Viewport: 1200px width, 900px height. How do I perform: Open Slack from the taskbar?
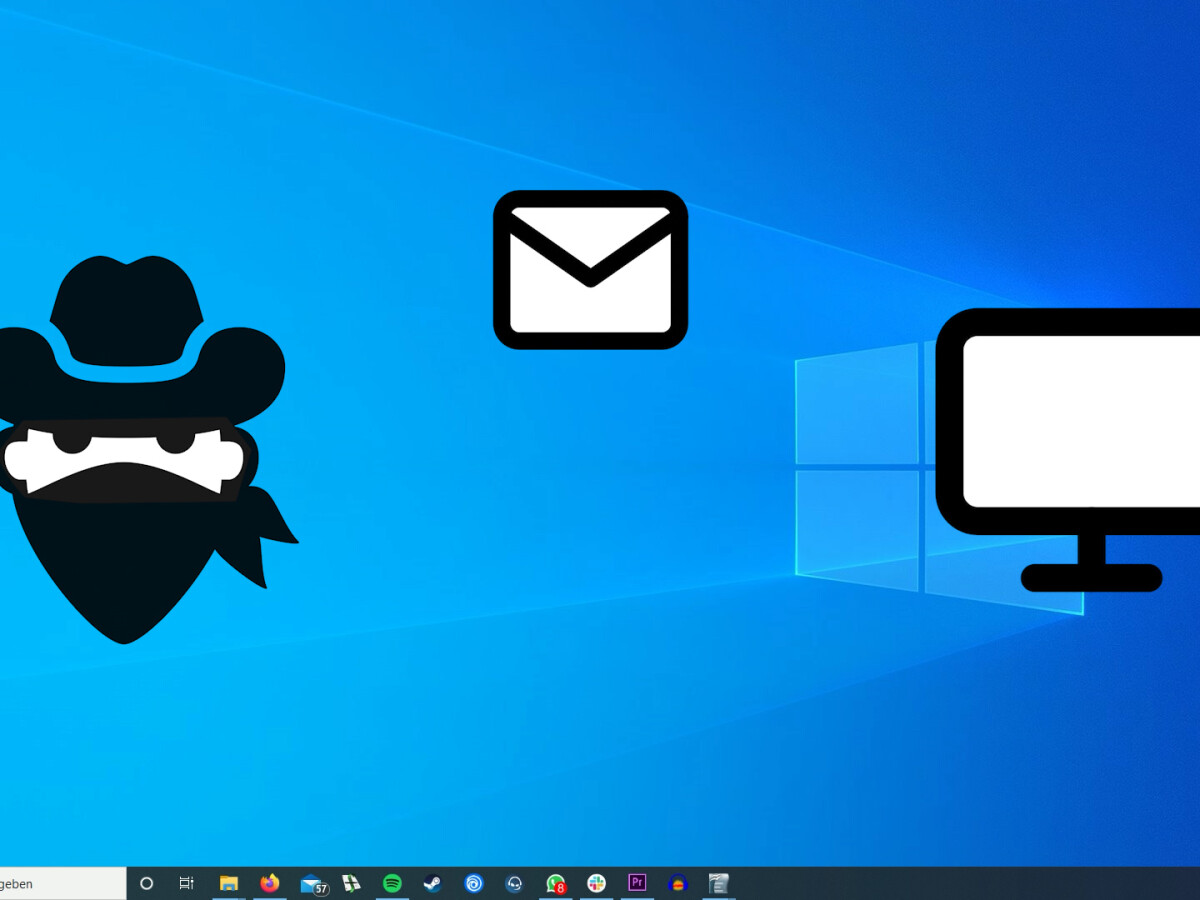pyautogui.click(x=596, y=883)
